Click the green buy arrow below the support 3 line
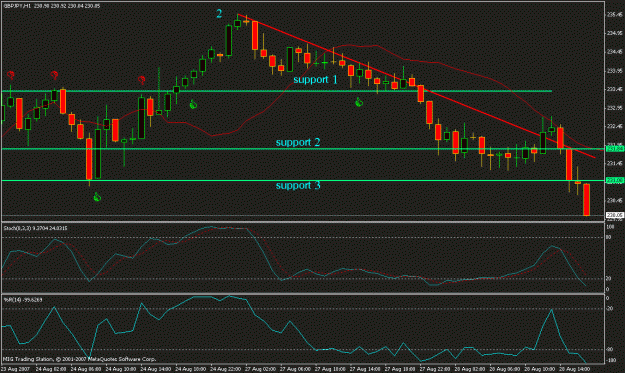This screenshot has width=625, height=373. (x=97, y=197)
